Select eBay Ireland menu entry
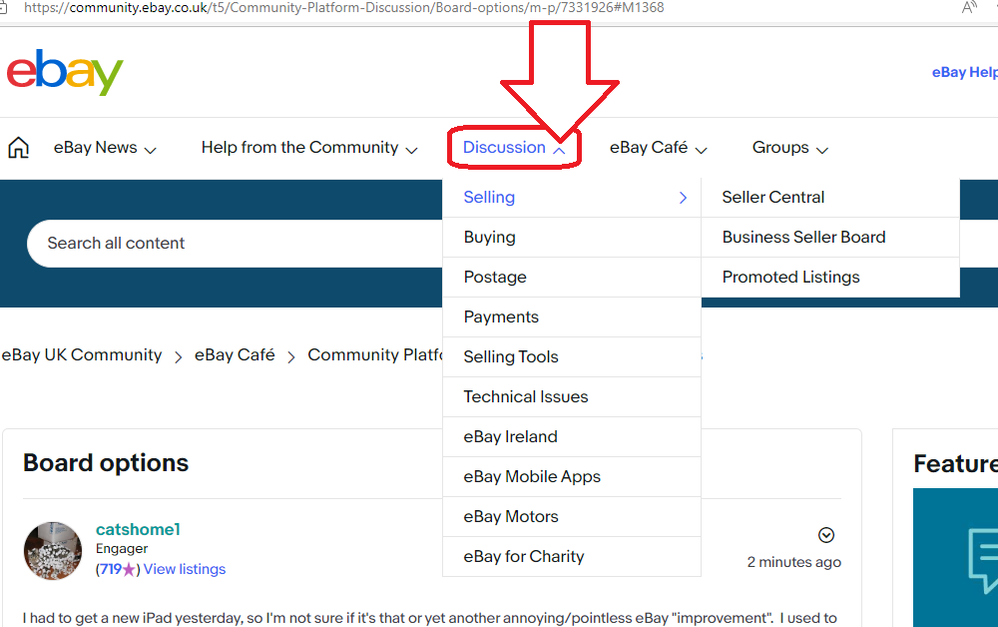This screenshot has width=998, height=627. pyautogui.click(x=572, y=437)
